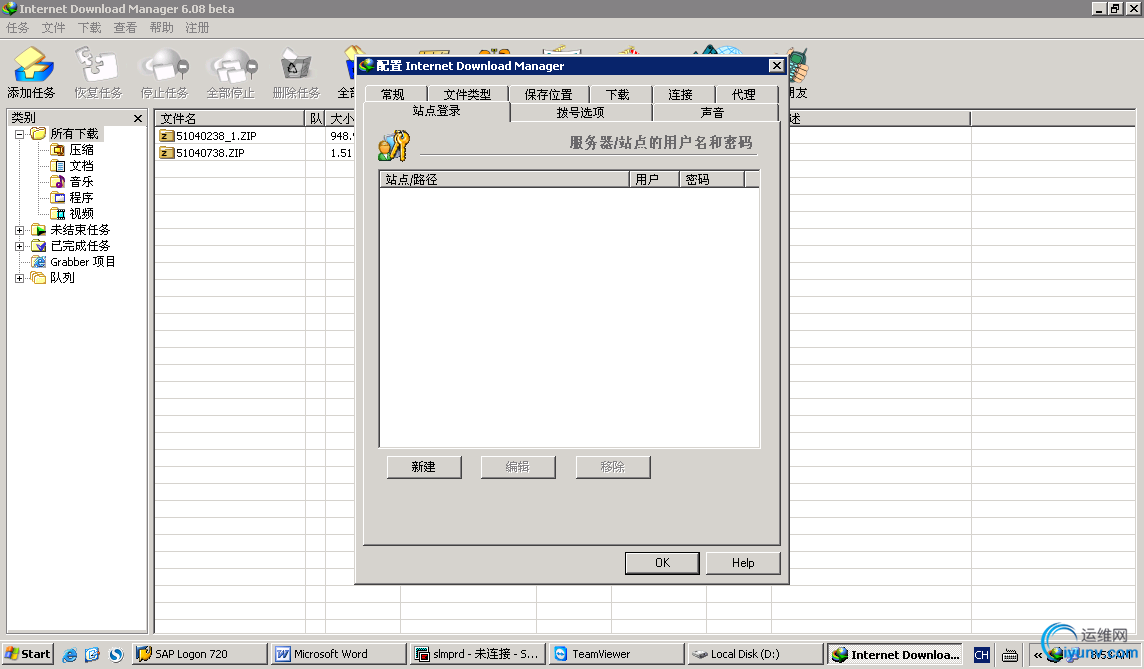Sort by 用户 column header
This screenshot has height=669, width=1144.
click(654, 179)
